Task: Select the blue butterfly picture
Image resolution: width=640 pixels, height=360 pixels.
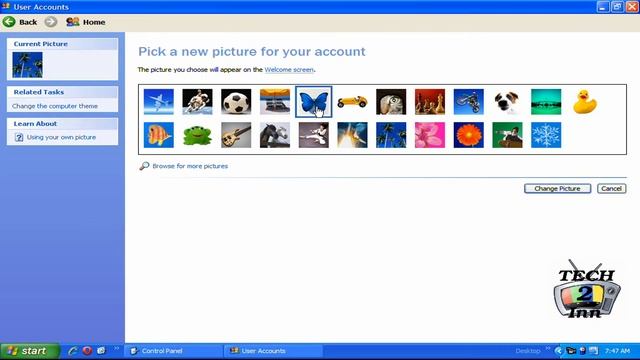Action: coord(313,102)
